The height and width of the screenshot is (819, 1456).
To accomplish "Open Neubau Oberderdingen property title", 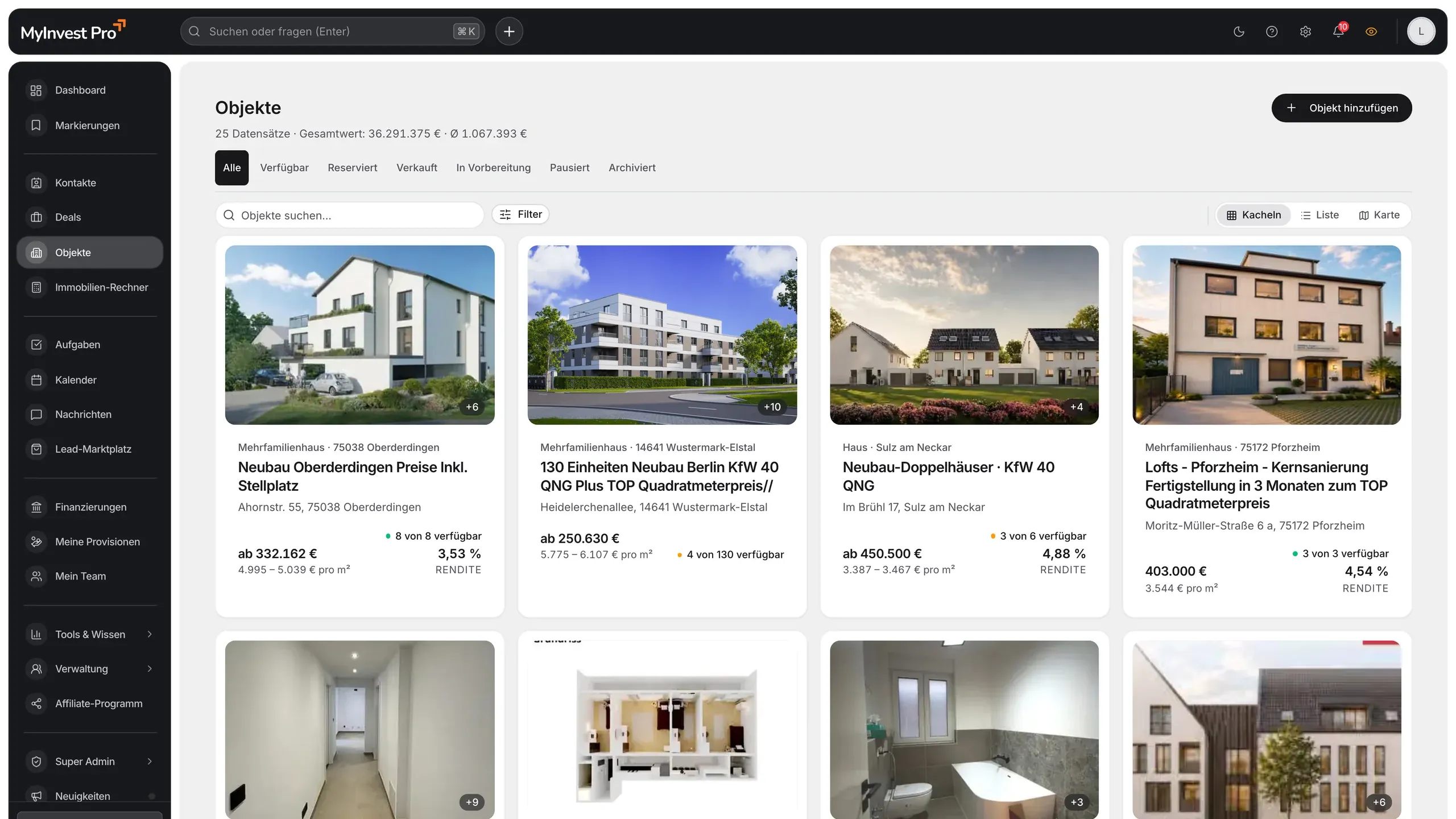I will (x=353, y=476).
